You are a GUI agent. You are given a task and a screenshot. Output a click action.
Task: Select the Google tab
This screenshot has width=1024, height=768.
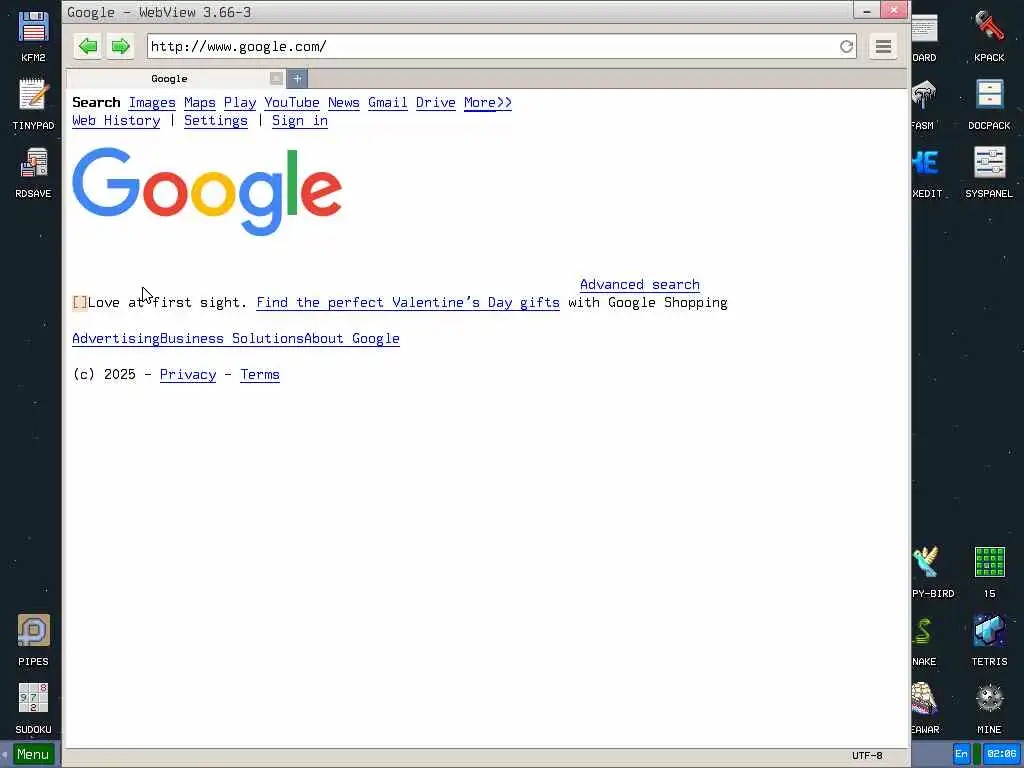pyautogui.click(x=169, y=78)
